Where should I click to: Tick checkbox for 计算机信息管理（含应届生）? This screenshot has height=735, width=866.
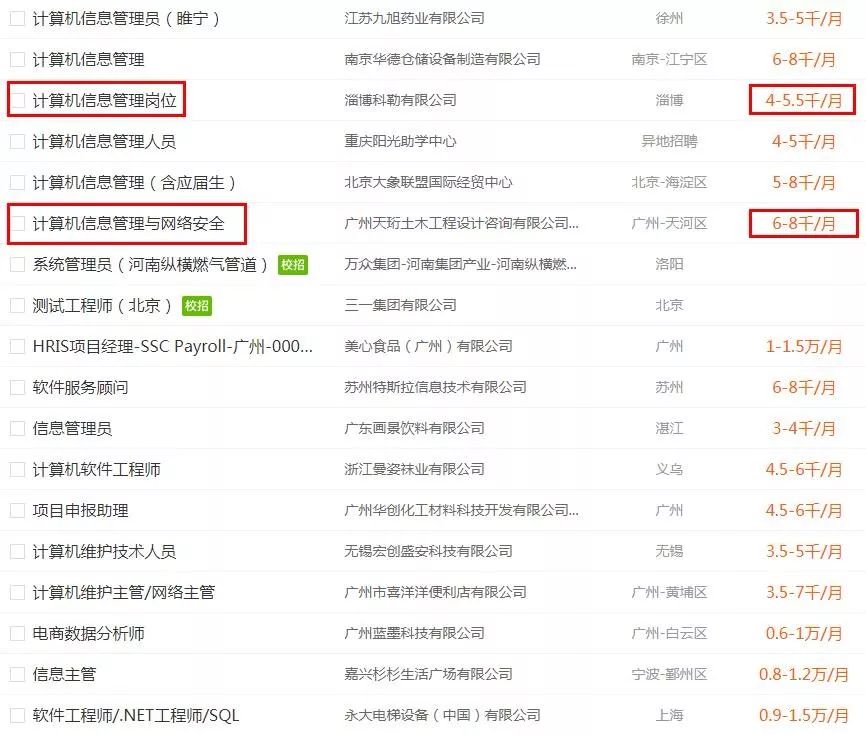[18, 182]
